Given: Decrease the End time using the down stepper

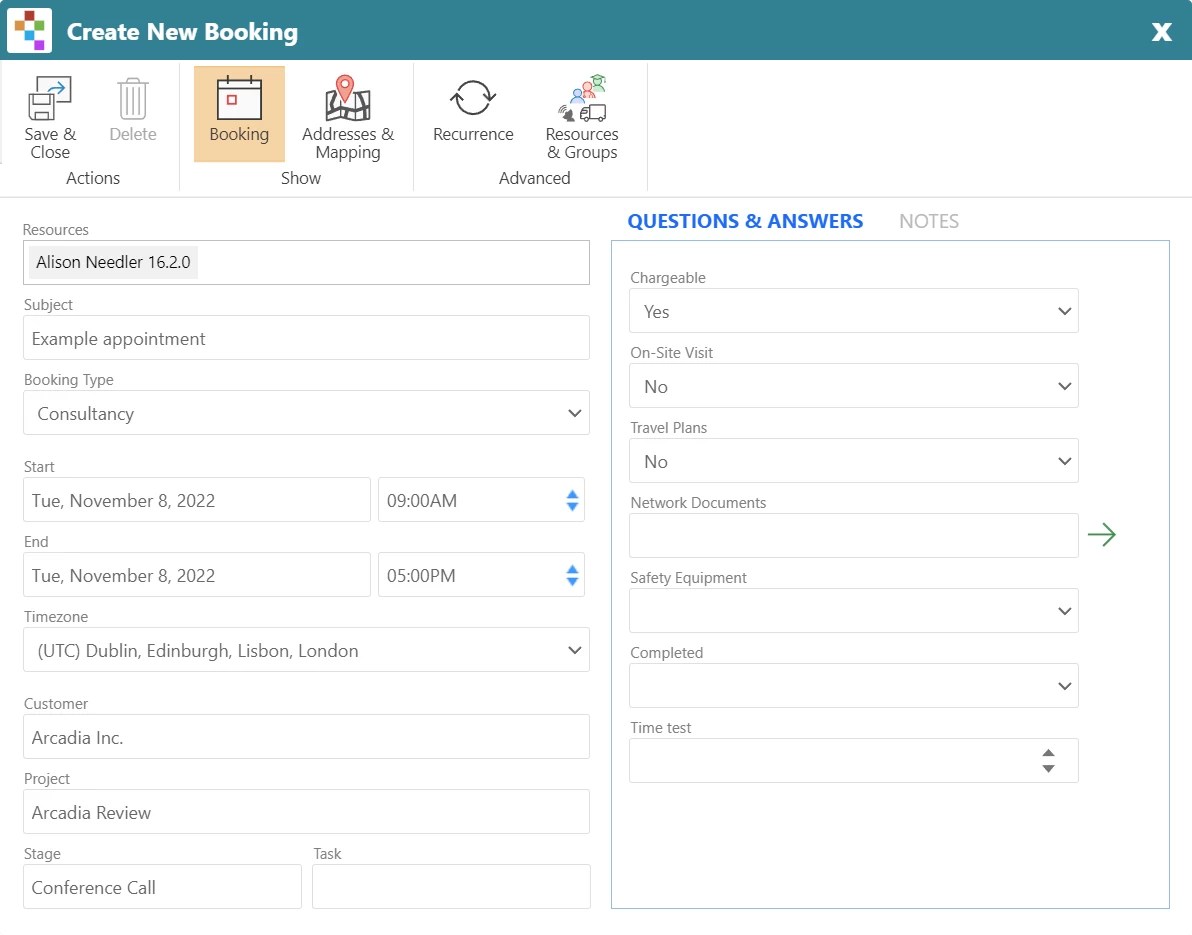Looking at the screenshot, I should click(x=572, y=581).
